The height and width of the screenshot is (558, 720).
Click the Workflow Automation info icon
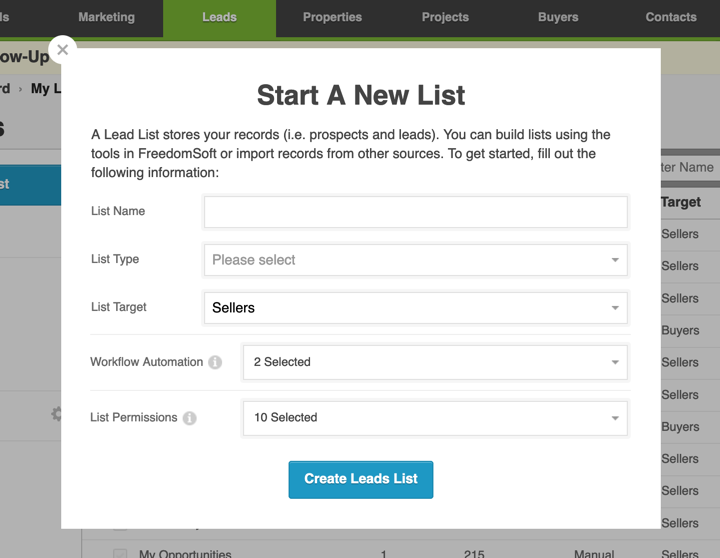pos(215,362)
